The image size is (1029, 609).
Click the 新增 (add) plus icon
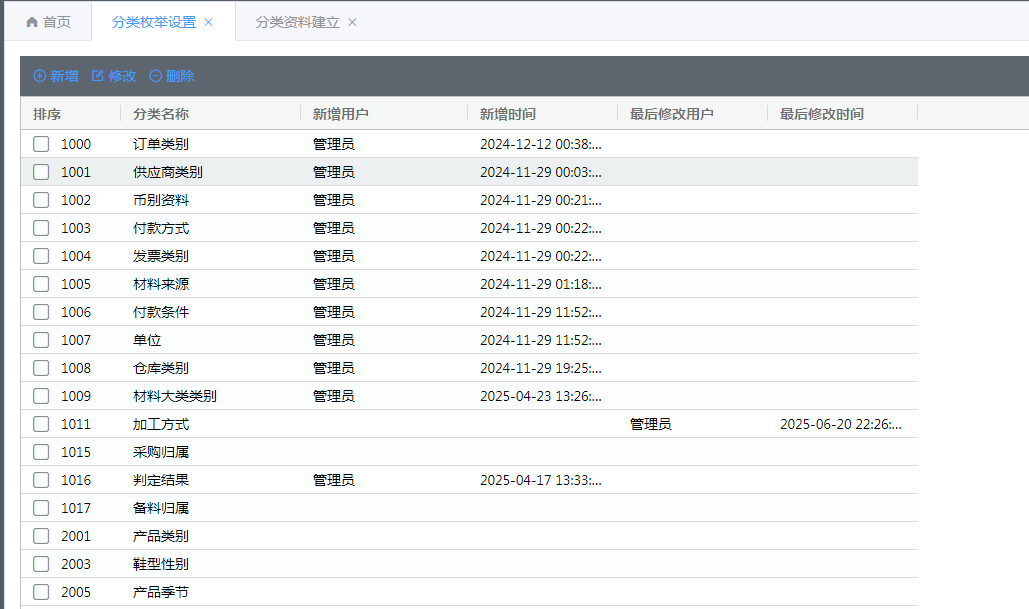(x=40, y=76)
